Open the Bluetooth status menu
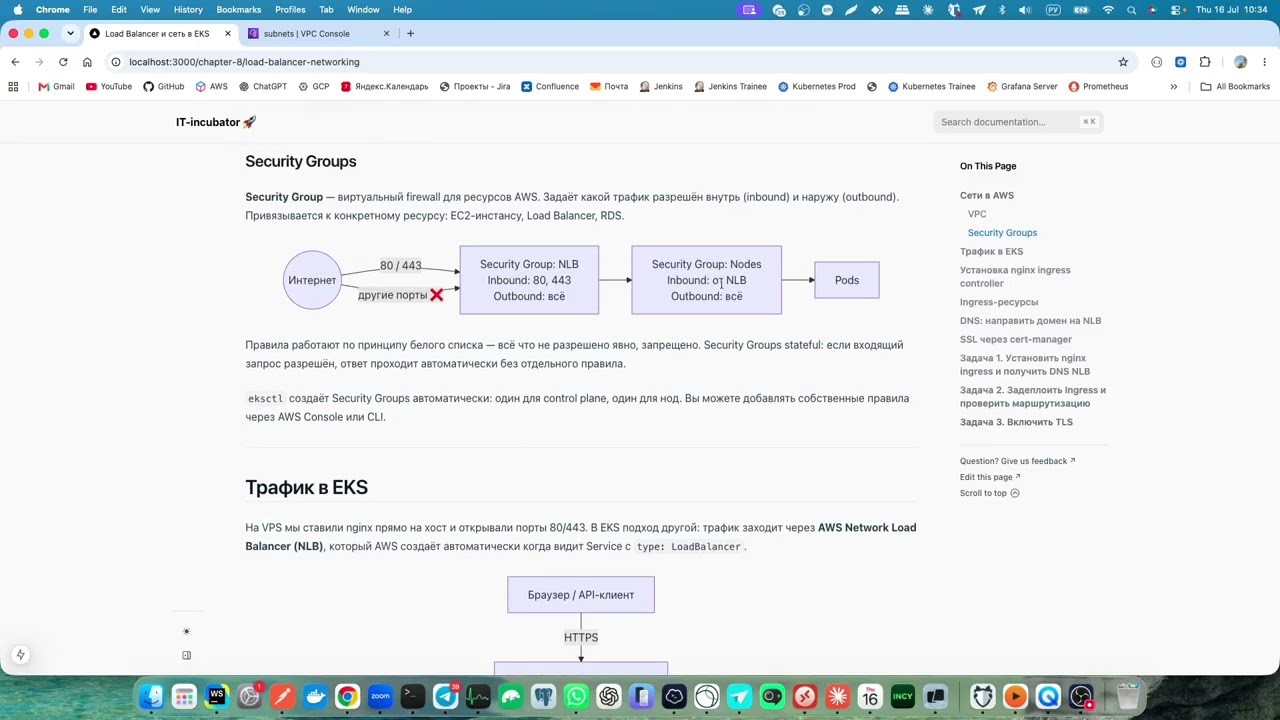 click(x=1004, y=10)
